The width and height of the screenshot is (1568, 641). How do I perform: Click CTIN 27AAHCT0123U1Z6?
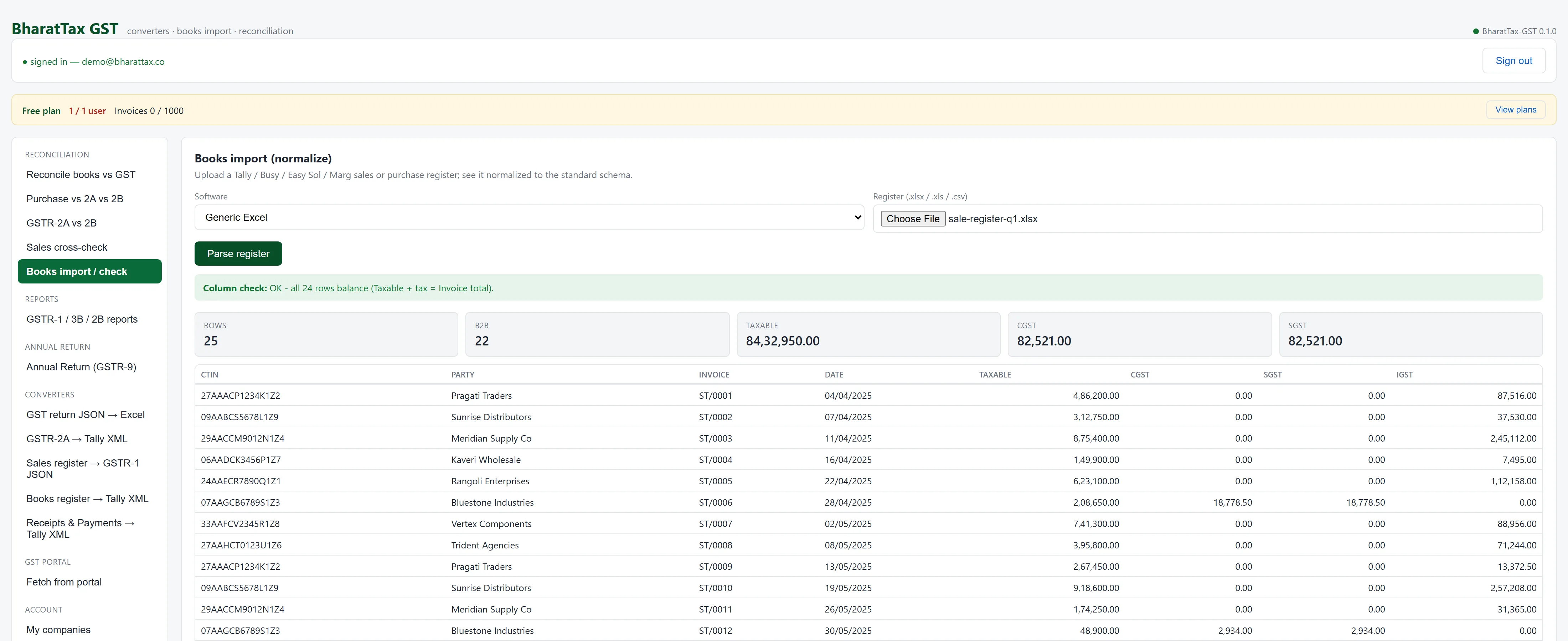(241, 545)
